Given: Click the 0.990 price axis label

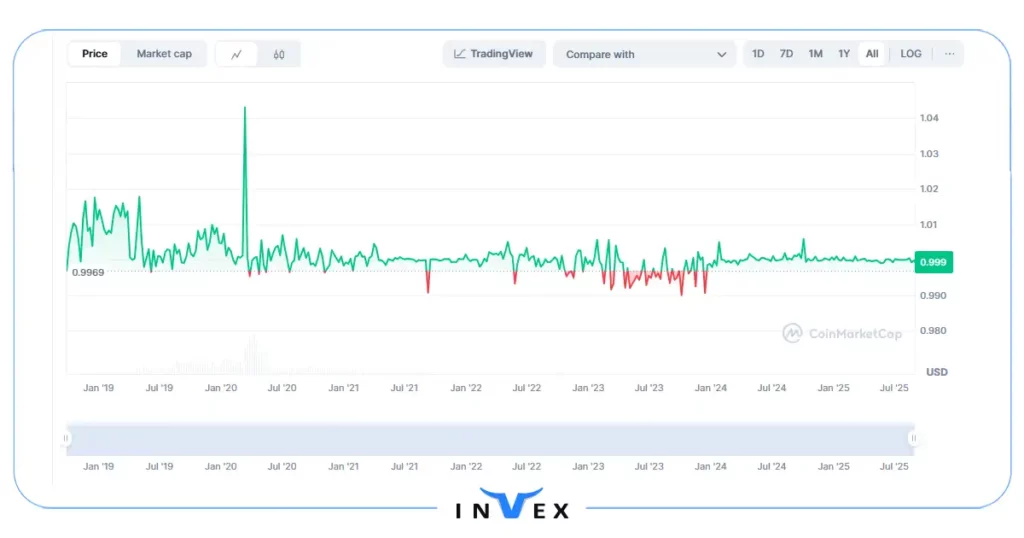Looking at the screenshot, I should [933, 296].
